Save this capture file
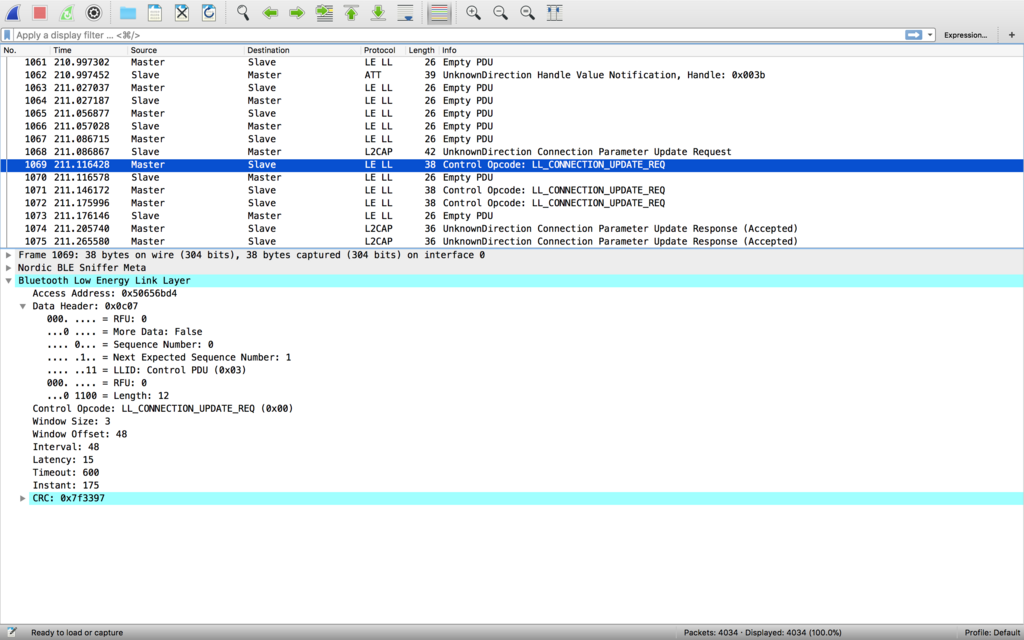 tap(155, 12)
